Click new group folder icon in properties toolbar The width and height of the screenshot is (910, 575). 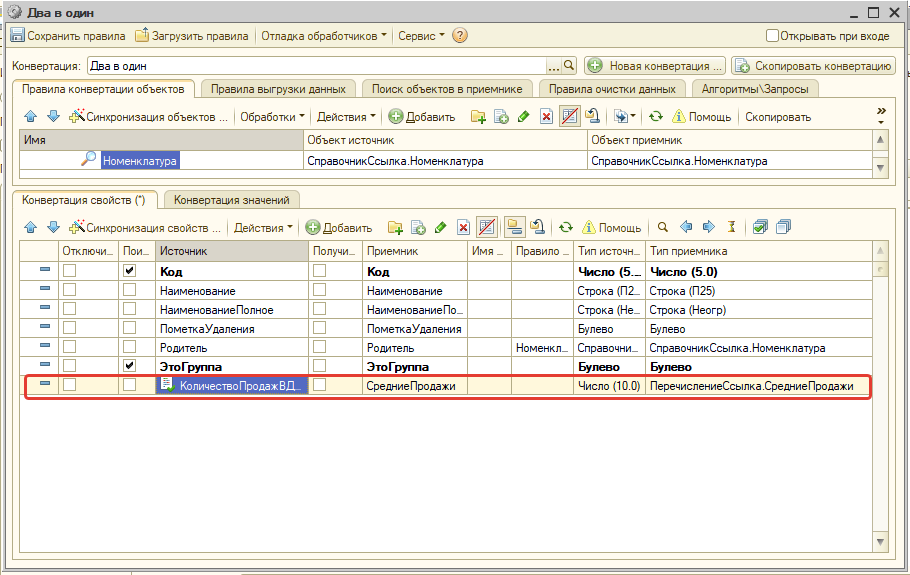click(x=395, y=227)
